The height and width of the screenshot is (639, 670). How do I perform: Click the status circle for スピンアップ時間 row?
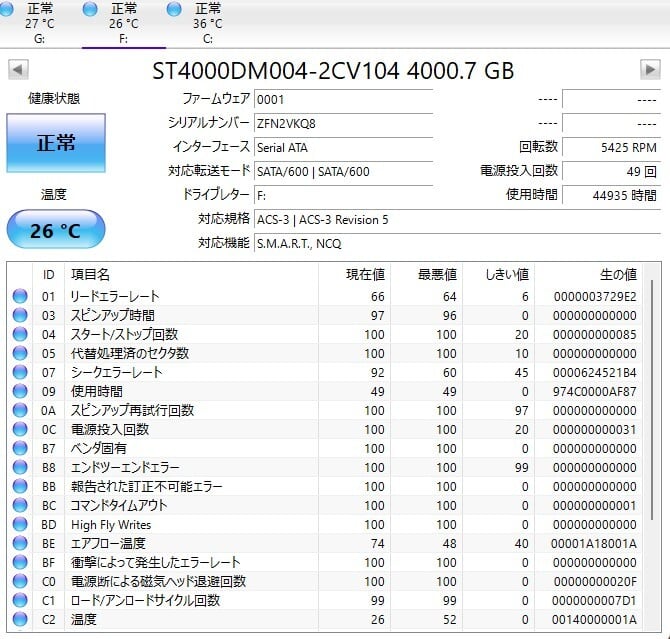coord(20,315)
